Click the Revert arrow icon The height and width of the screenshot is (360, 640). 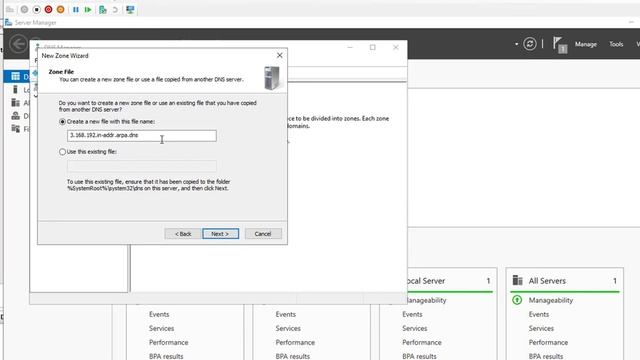click(x=115, y=9)
